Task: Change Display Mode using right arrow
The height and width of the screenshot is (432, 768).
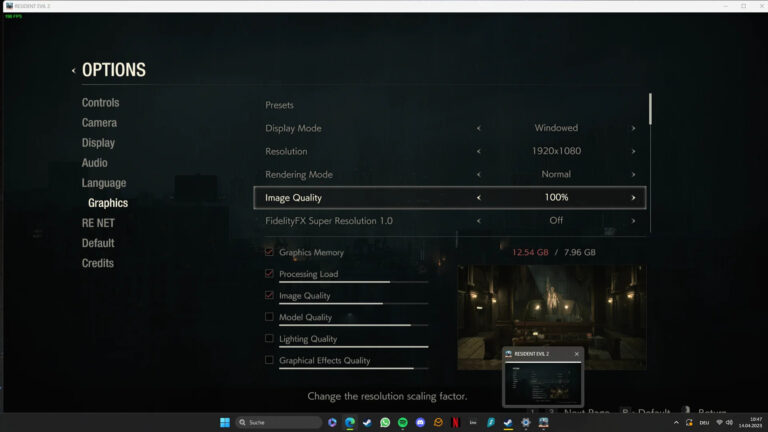Action: 633,128
